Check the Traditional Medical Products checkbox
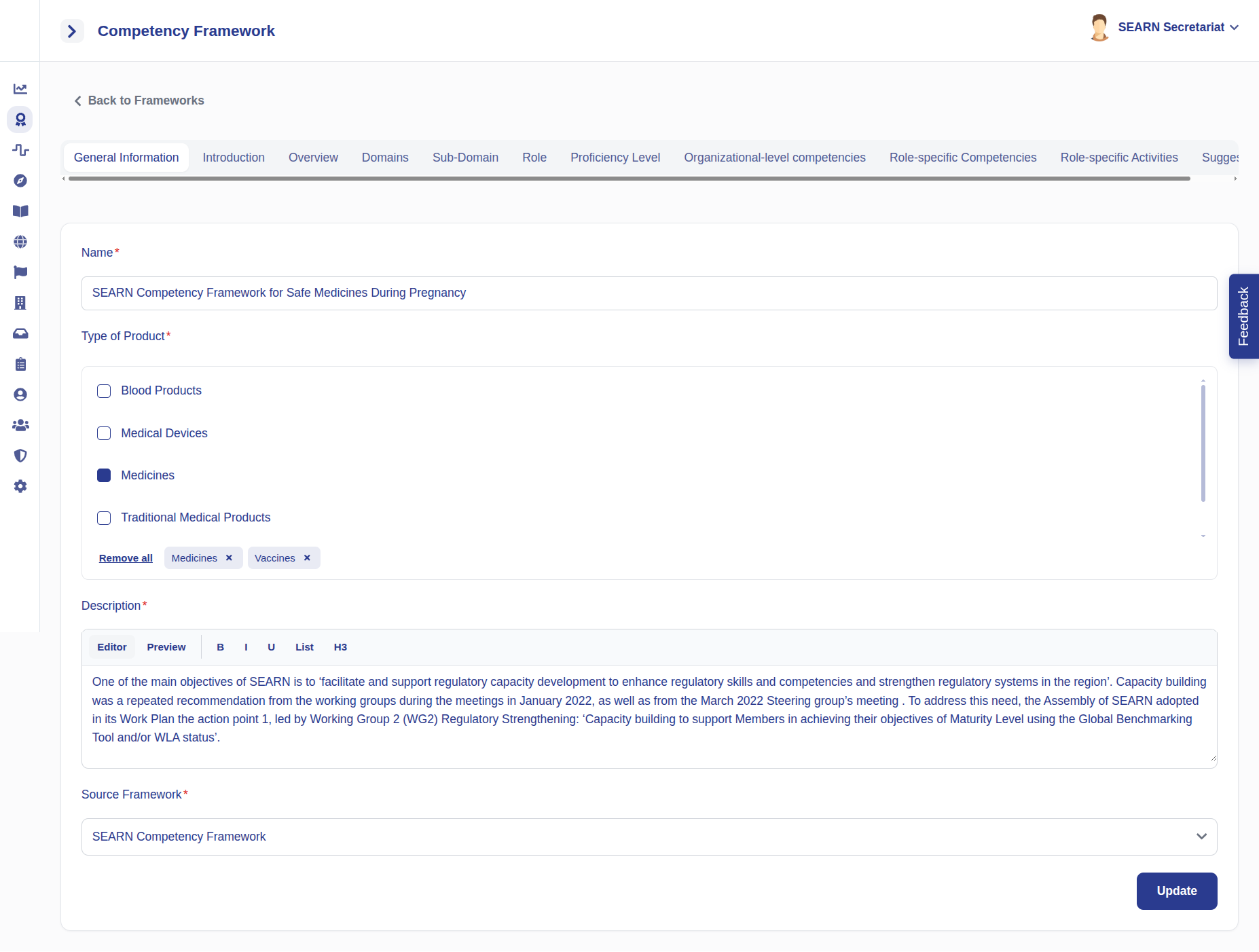1259x952 pixels. (104, 518)
